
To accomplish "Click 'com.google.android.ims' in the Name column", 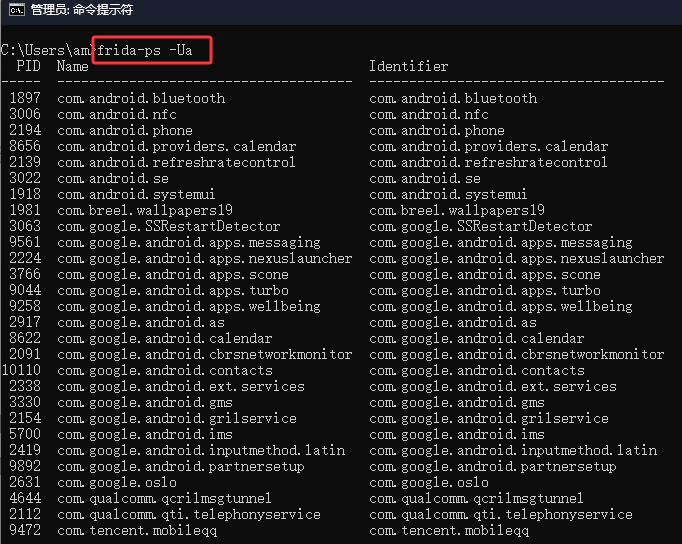I will 145,434.
